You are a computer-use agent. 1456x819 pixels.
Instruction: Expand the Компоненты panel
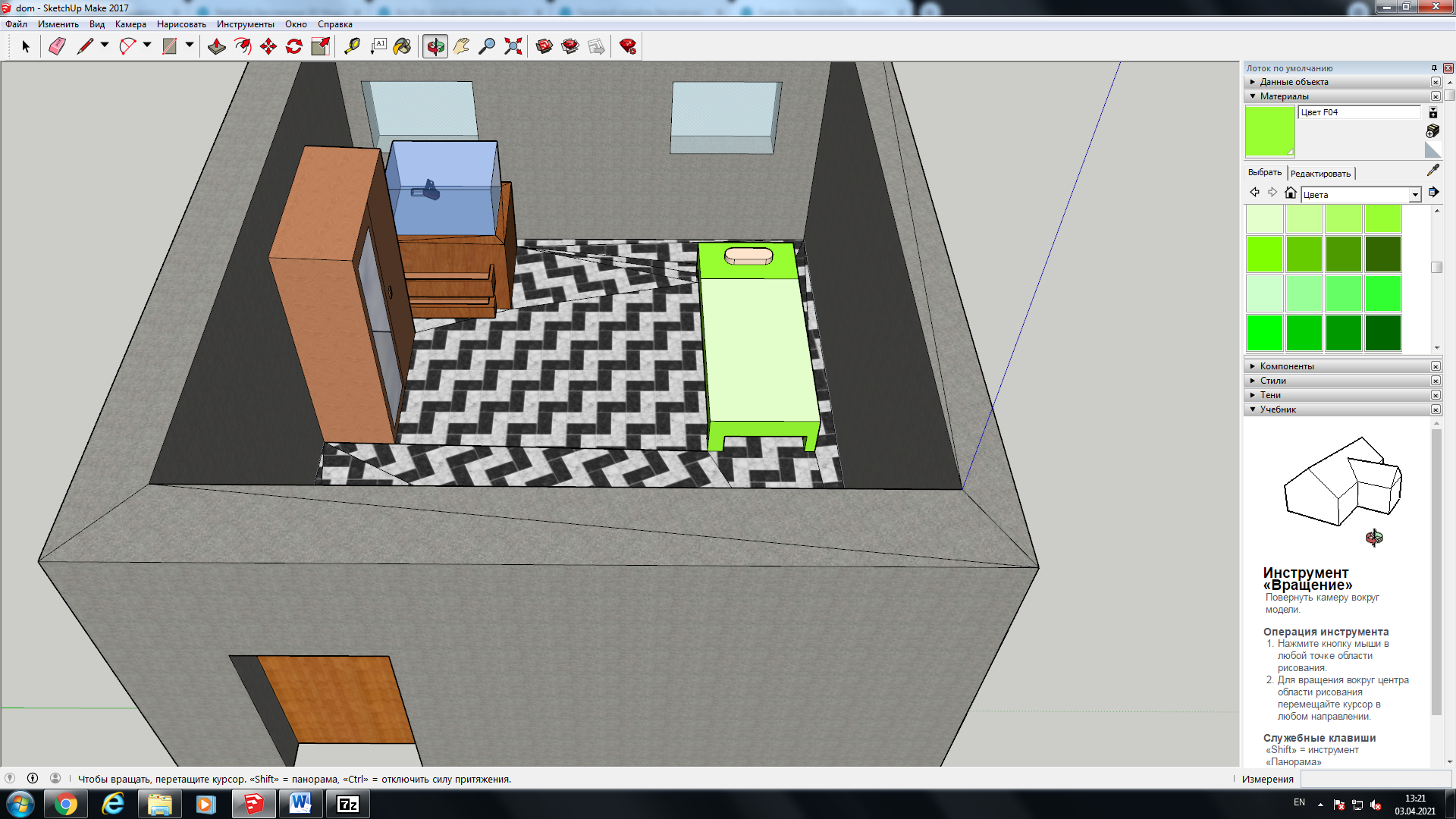(1341, 366)
